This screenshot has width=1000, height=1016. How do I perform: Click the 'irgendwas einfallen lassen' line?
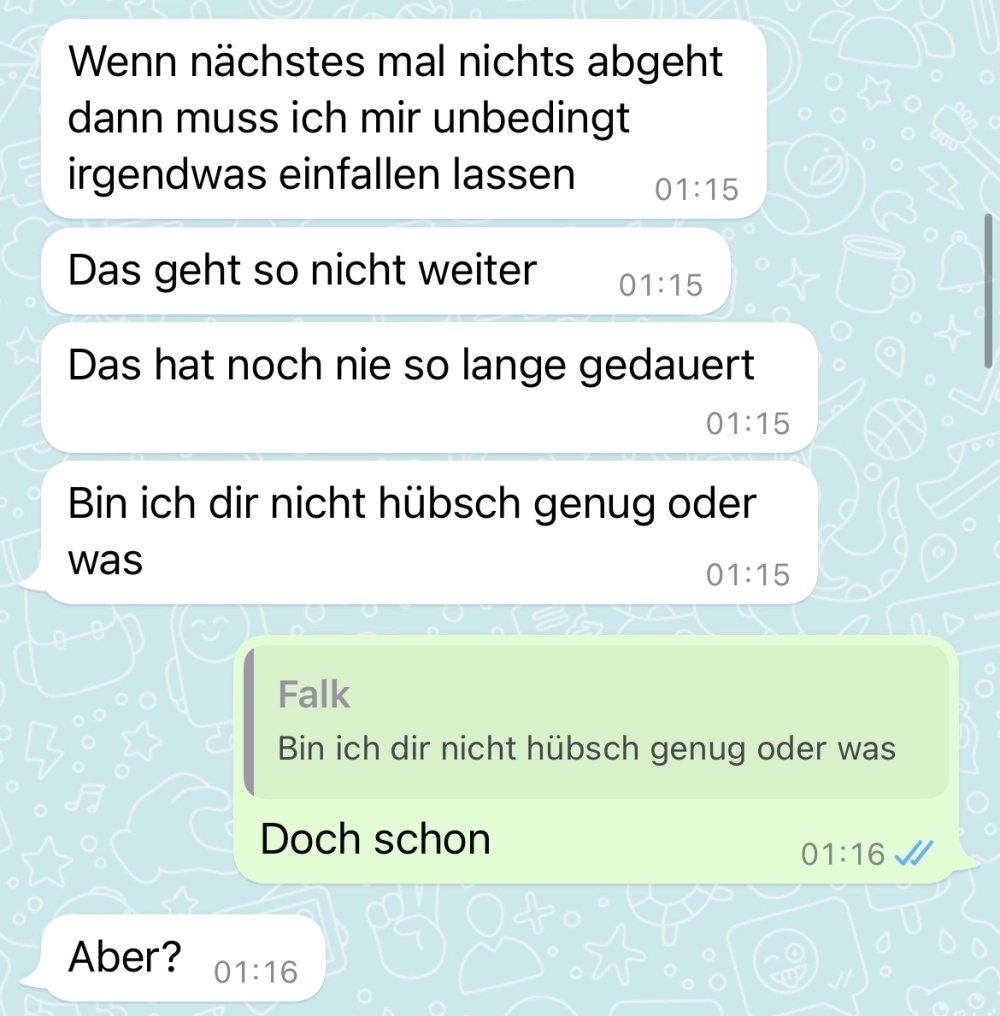click(321, 175)
